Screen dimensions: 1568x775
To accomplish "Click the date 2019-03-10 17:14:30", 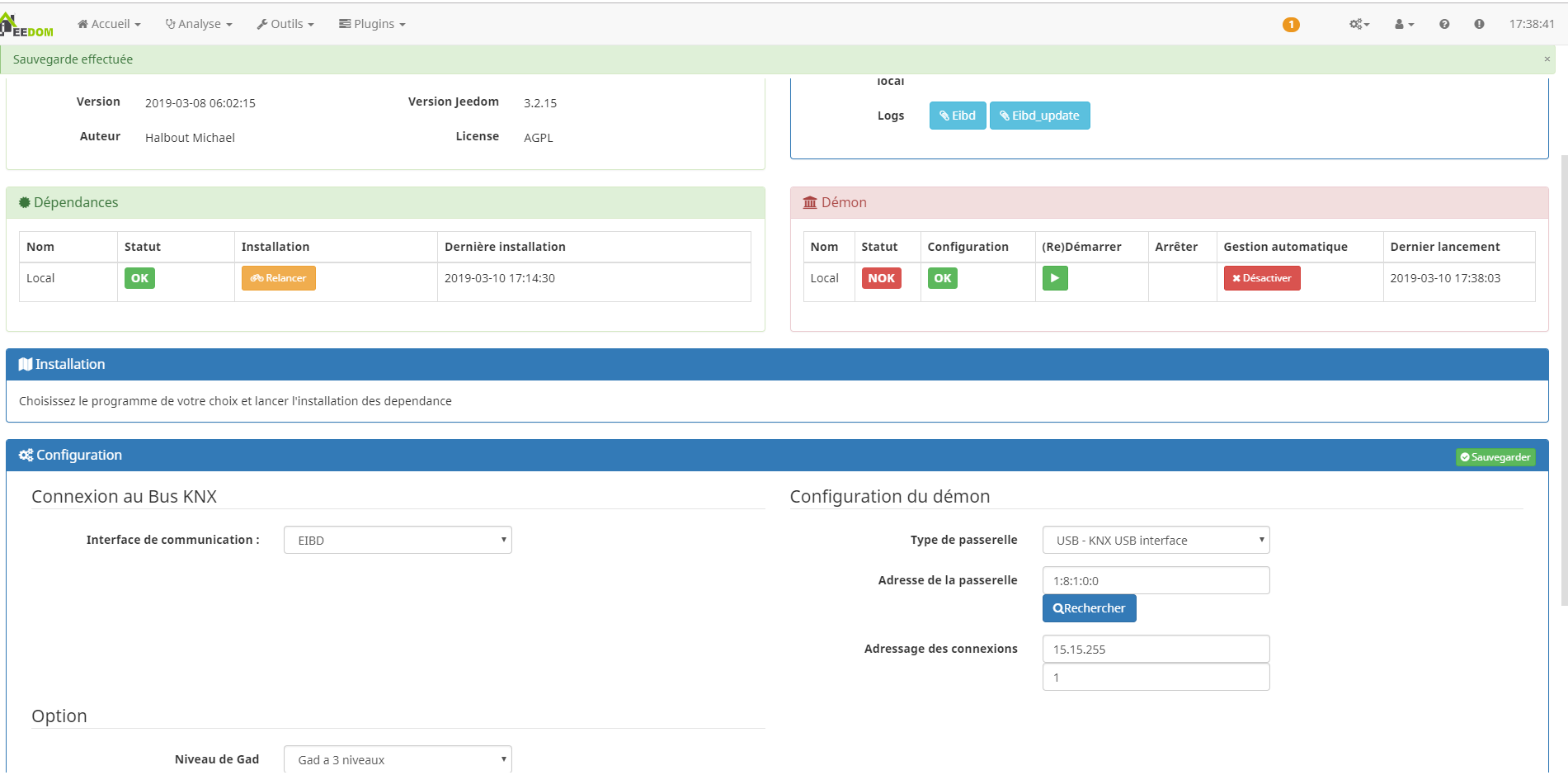I will coord(500,278).
